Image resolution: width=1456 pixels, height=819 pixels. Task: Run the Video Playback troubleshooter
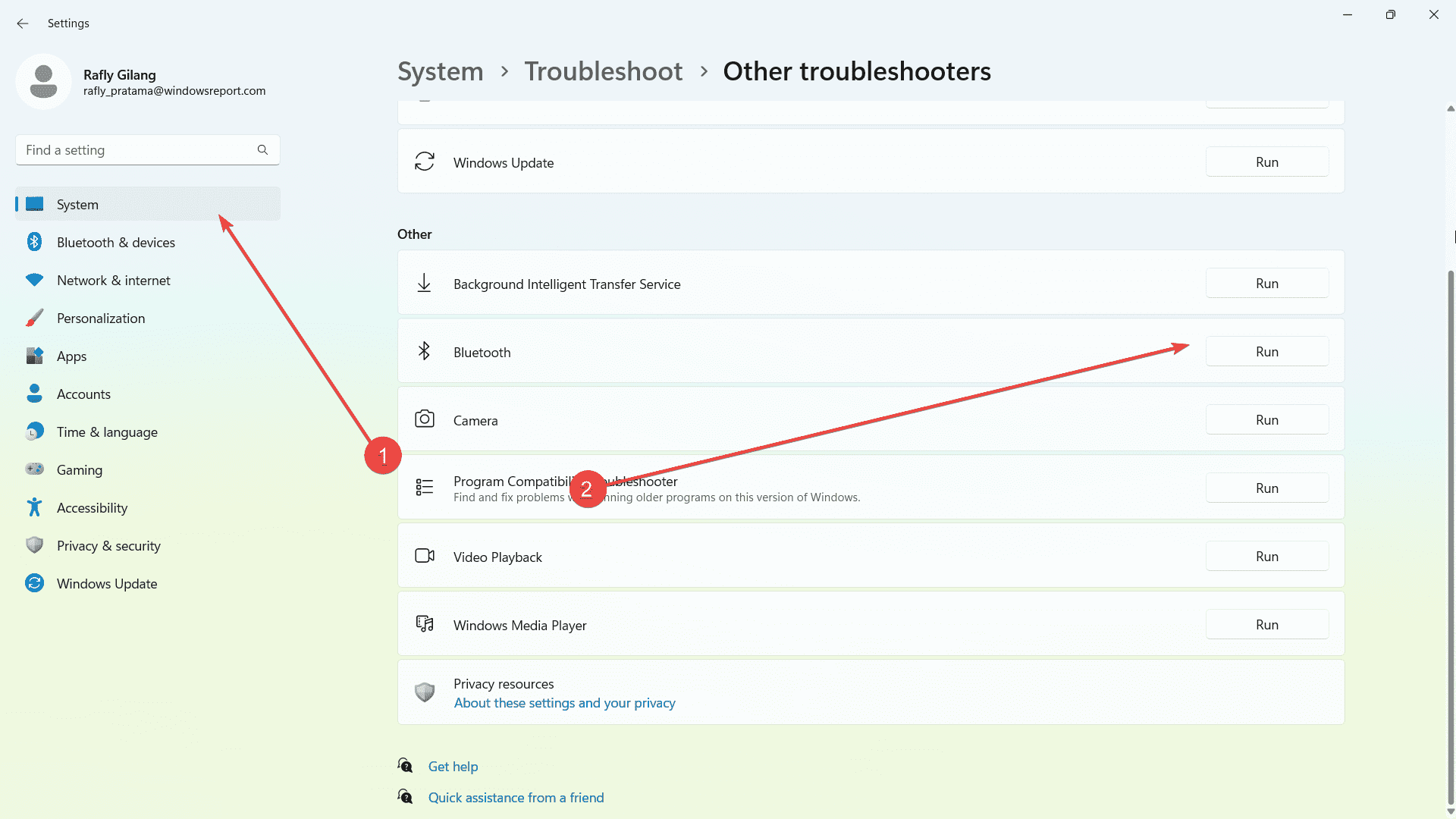coord(1267,556)
